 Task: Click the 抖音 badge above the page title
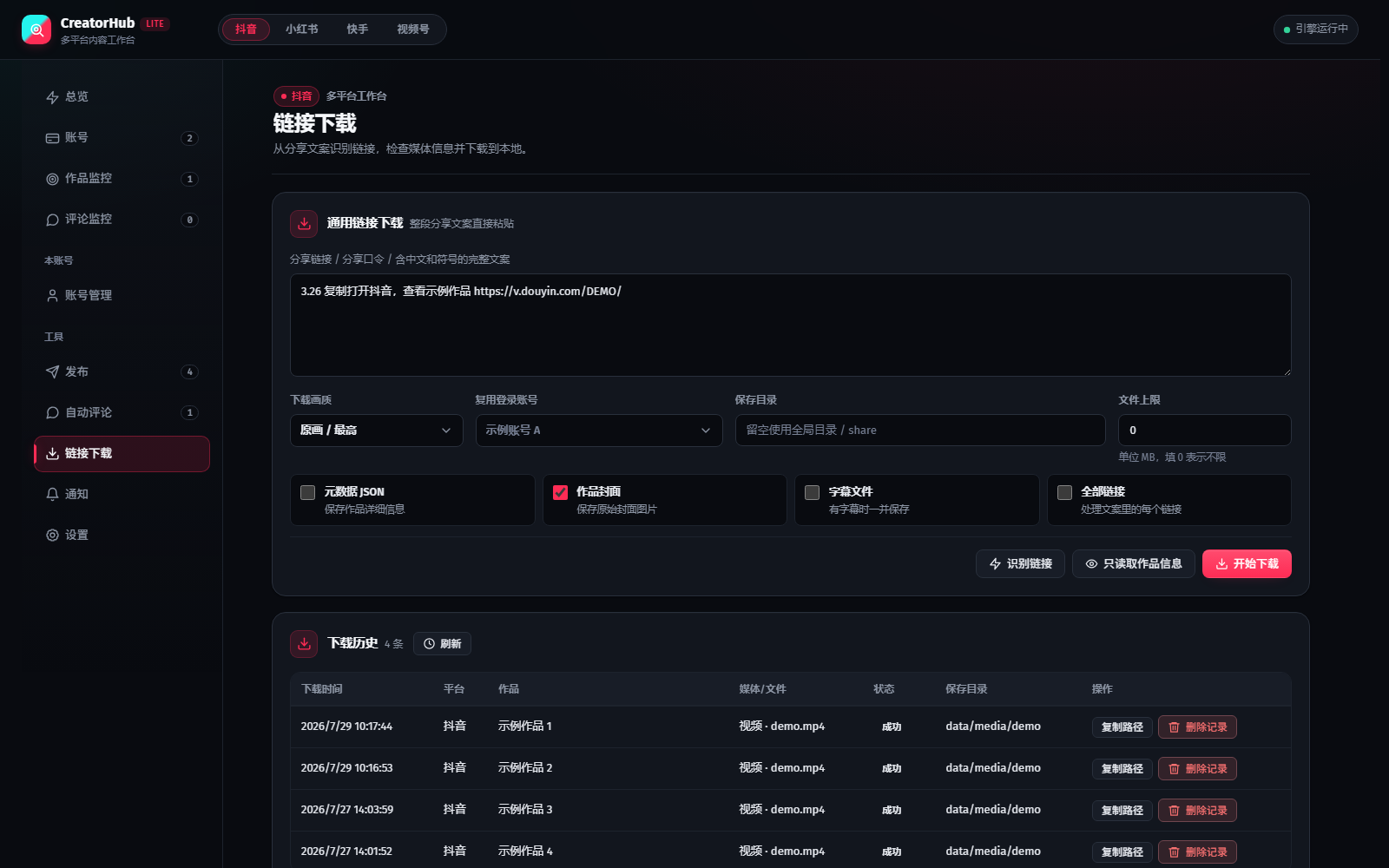point(297,96)
